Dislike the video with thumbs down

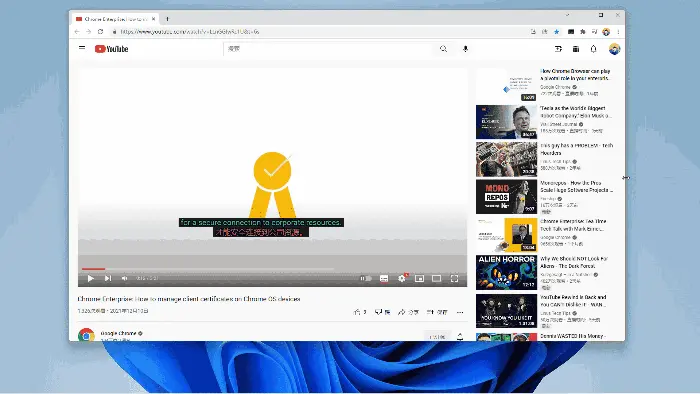pyautogui.click(x=382, y=312)
